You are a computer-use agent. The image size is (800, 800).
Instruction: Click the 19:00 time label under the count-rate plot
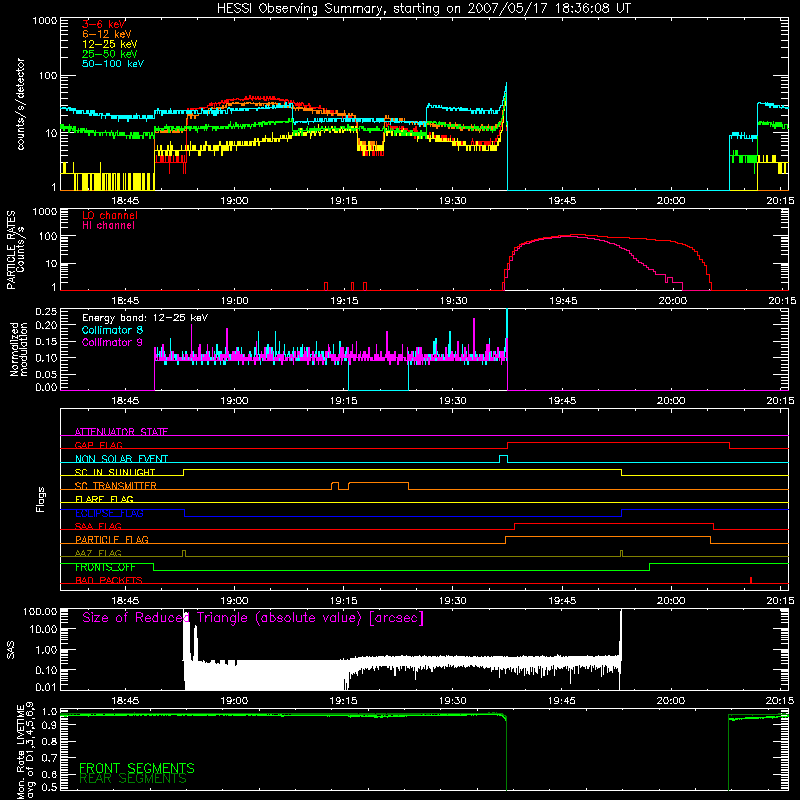(234, 201)
